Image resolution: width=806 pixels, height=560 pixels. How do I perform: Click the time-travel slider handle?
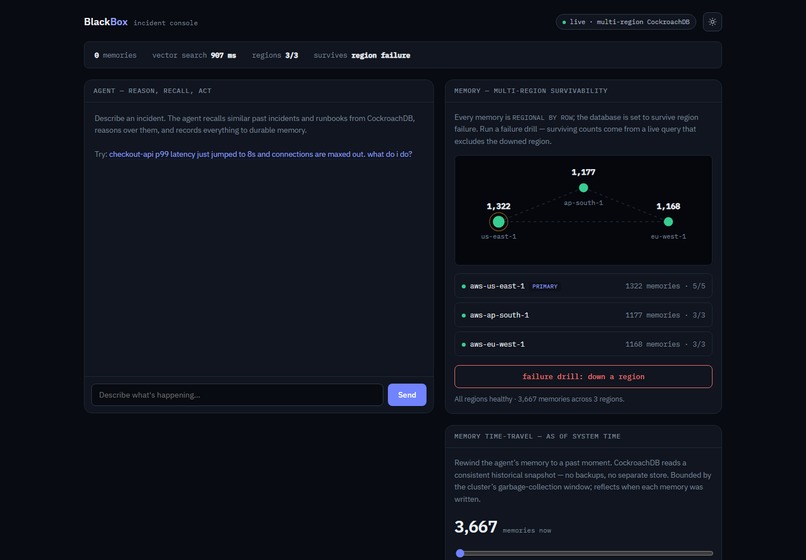click(460, 553)
